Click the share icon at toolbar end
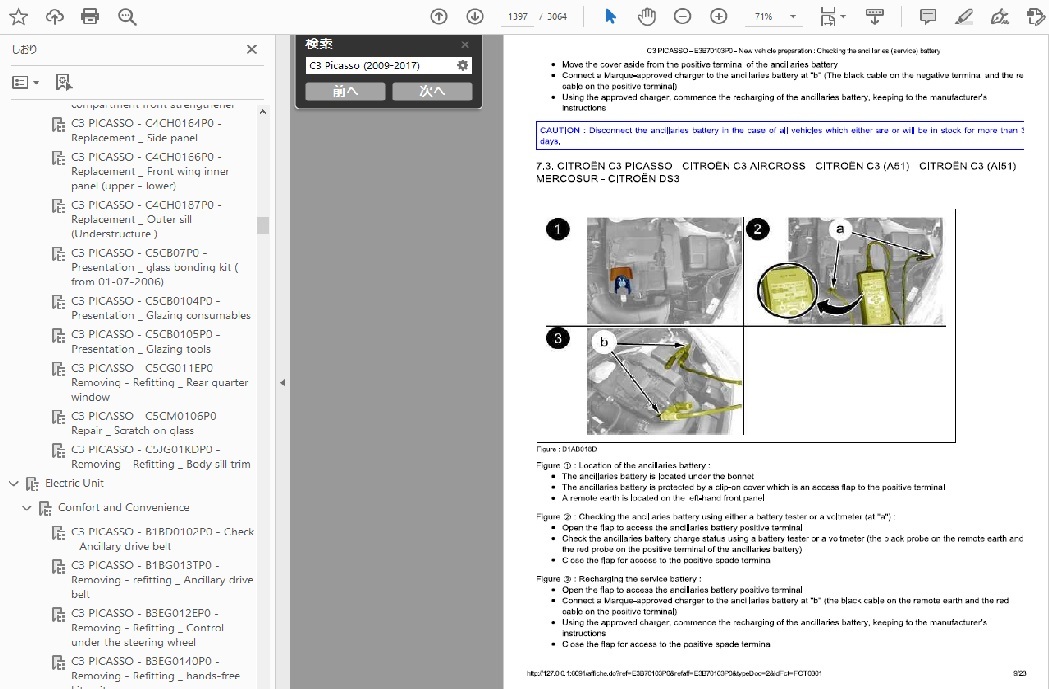The width and height of the screenshot is (1049, 689). click(x=1036, y=17)
